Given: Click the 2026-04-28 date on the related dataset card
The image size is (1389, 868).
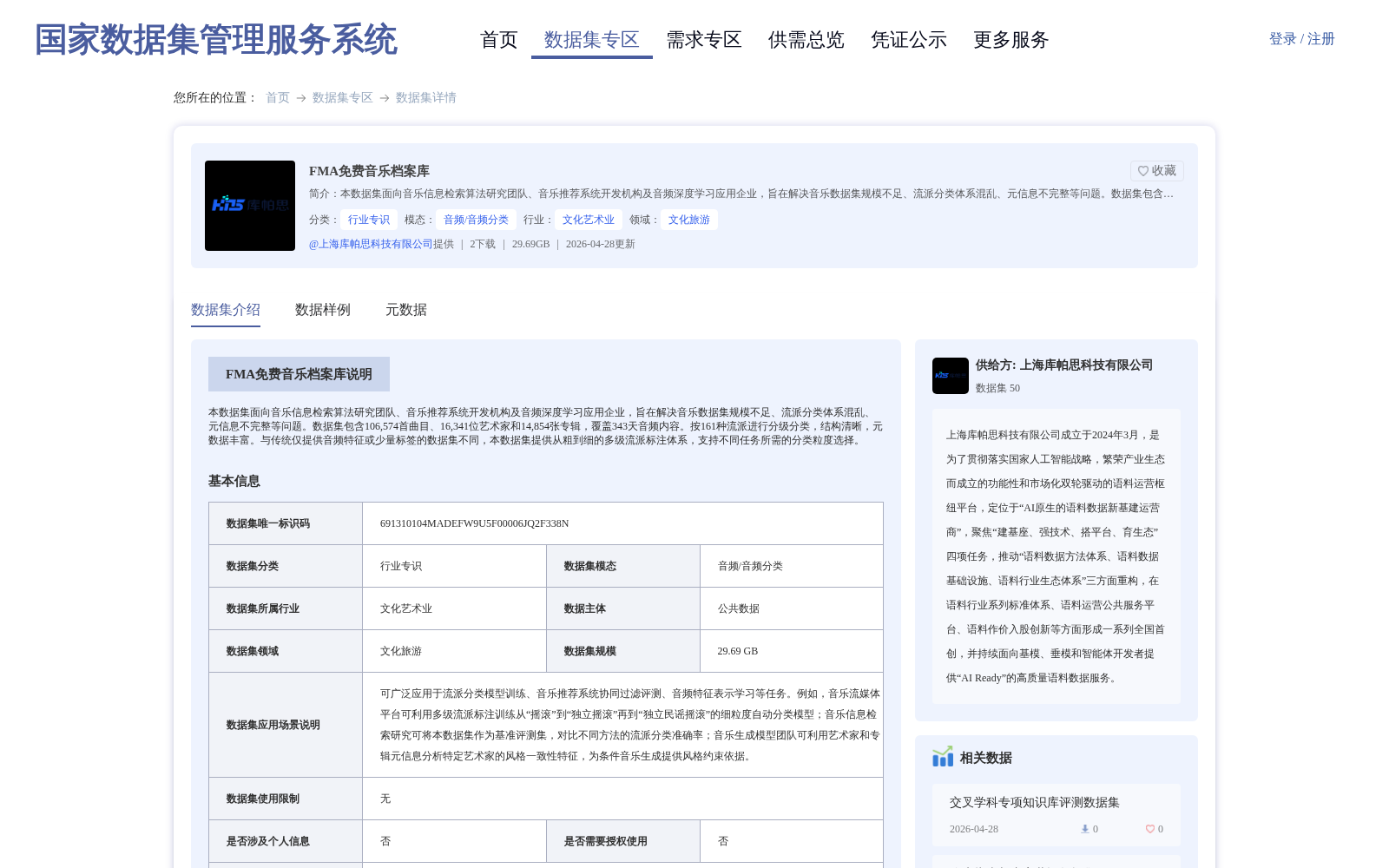Looking at the screenshot, I should [974, 829].
